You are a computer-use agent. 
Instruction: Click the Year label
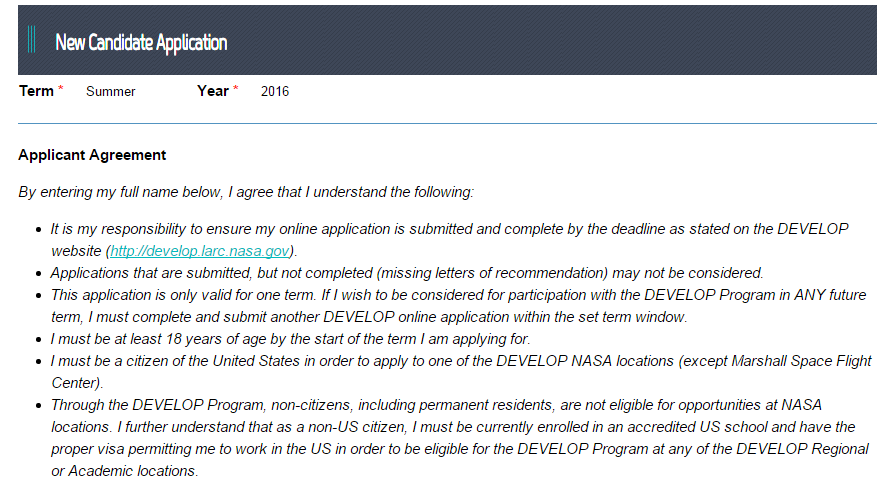tap(213, 91)
